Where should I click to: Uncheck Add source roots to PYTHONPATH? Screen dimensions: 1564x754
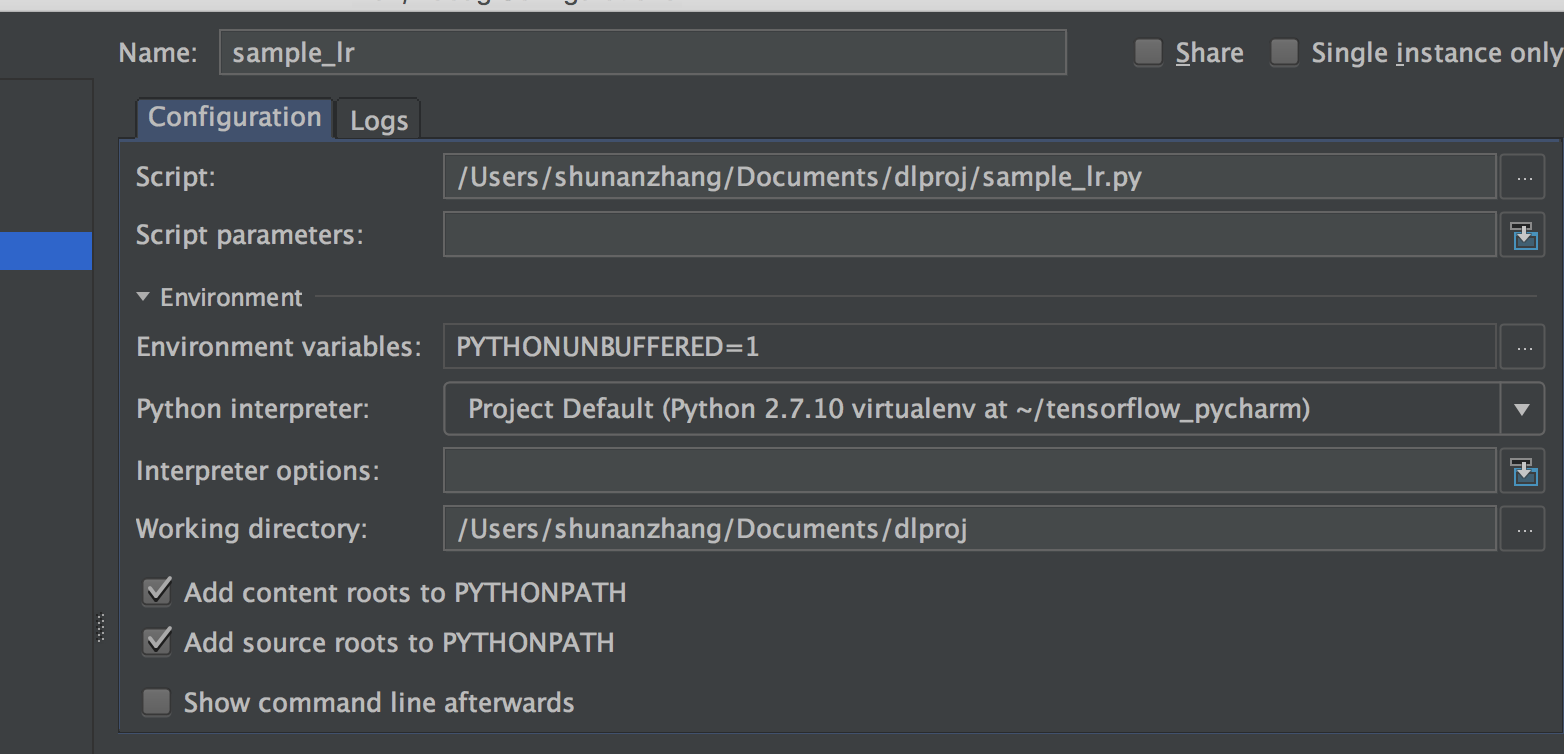157,641
